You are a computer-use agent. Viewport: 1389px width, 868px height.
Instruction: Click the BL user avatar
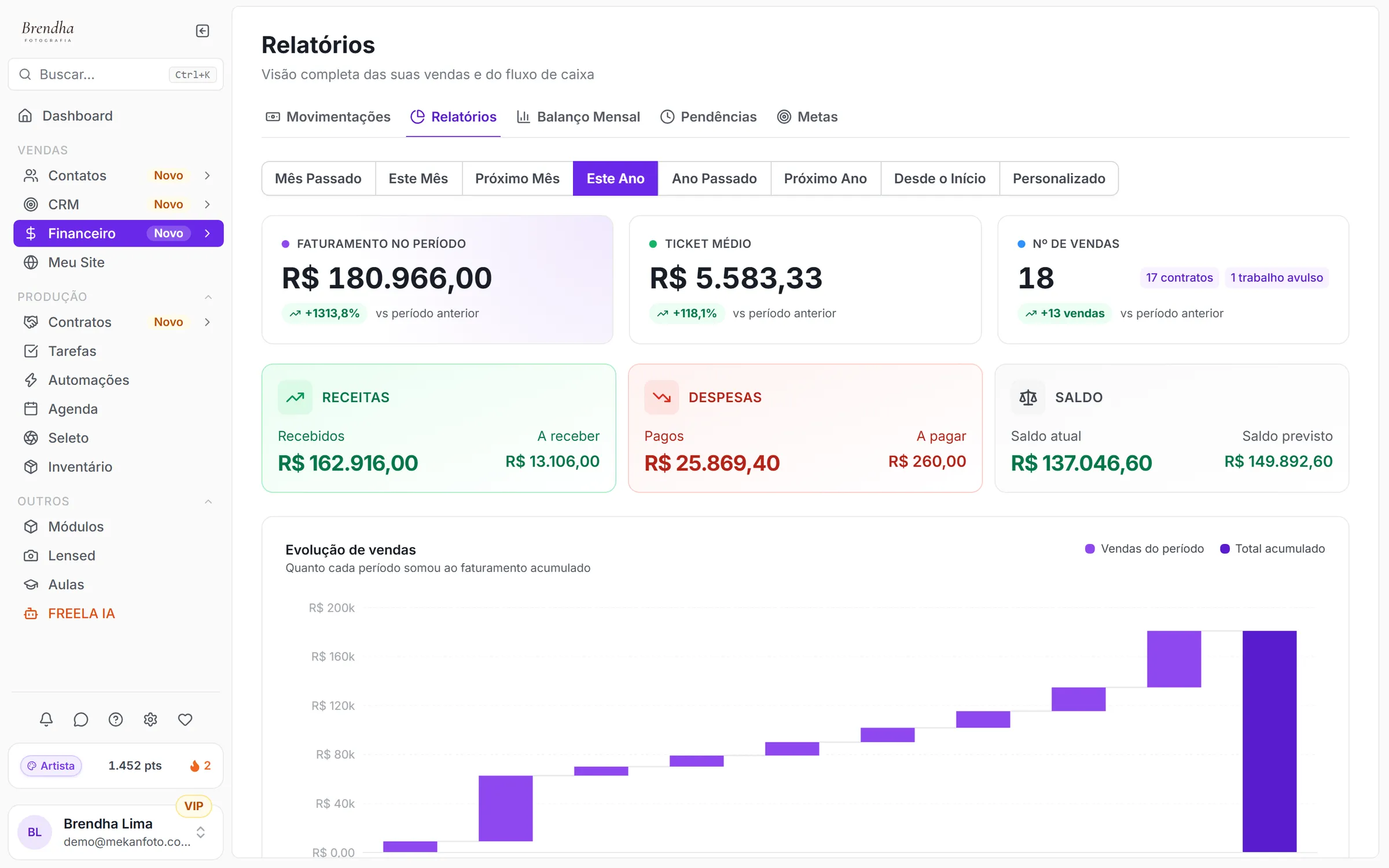tap(35, 832)
